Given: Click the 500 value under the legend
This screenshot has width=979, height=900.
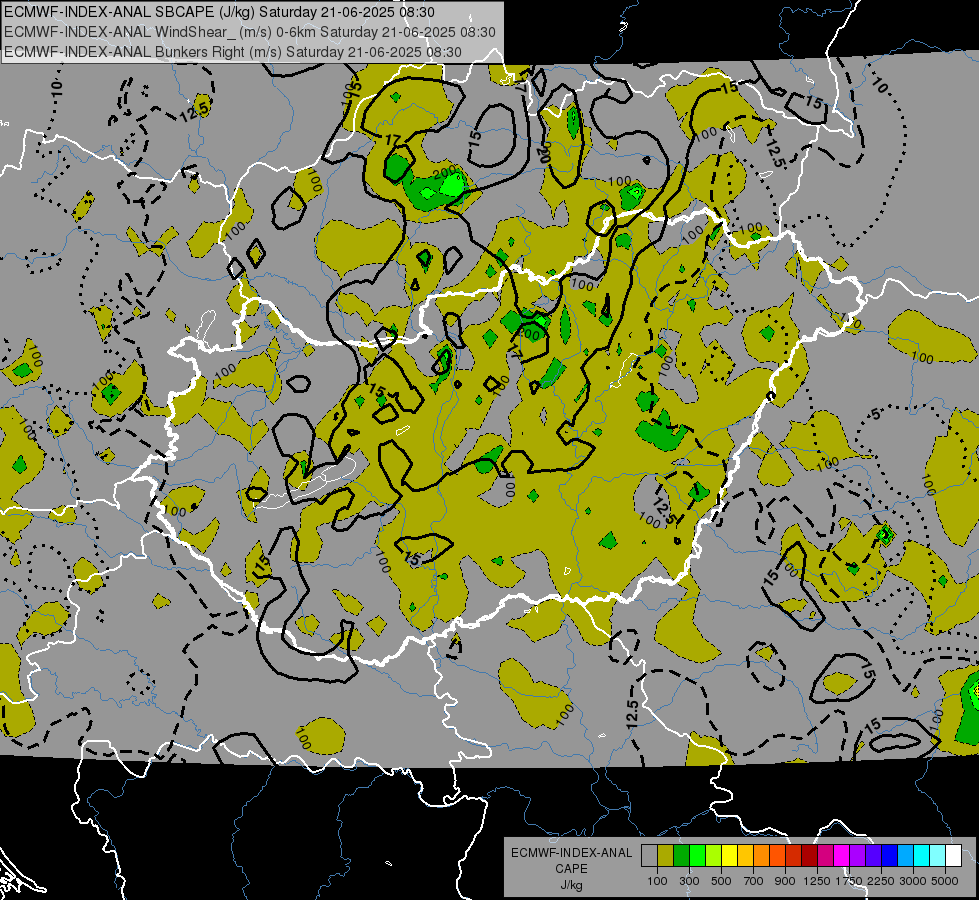Looking at the screenshot, I should click(x=721, y=881).
